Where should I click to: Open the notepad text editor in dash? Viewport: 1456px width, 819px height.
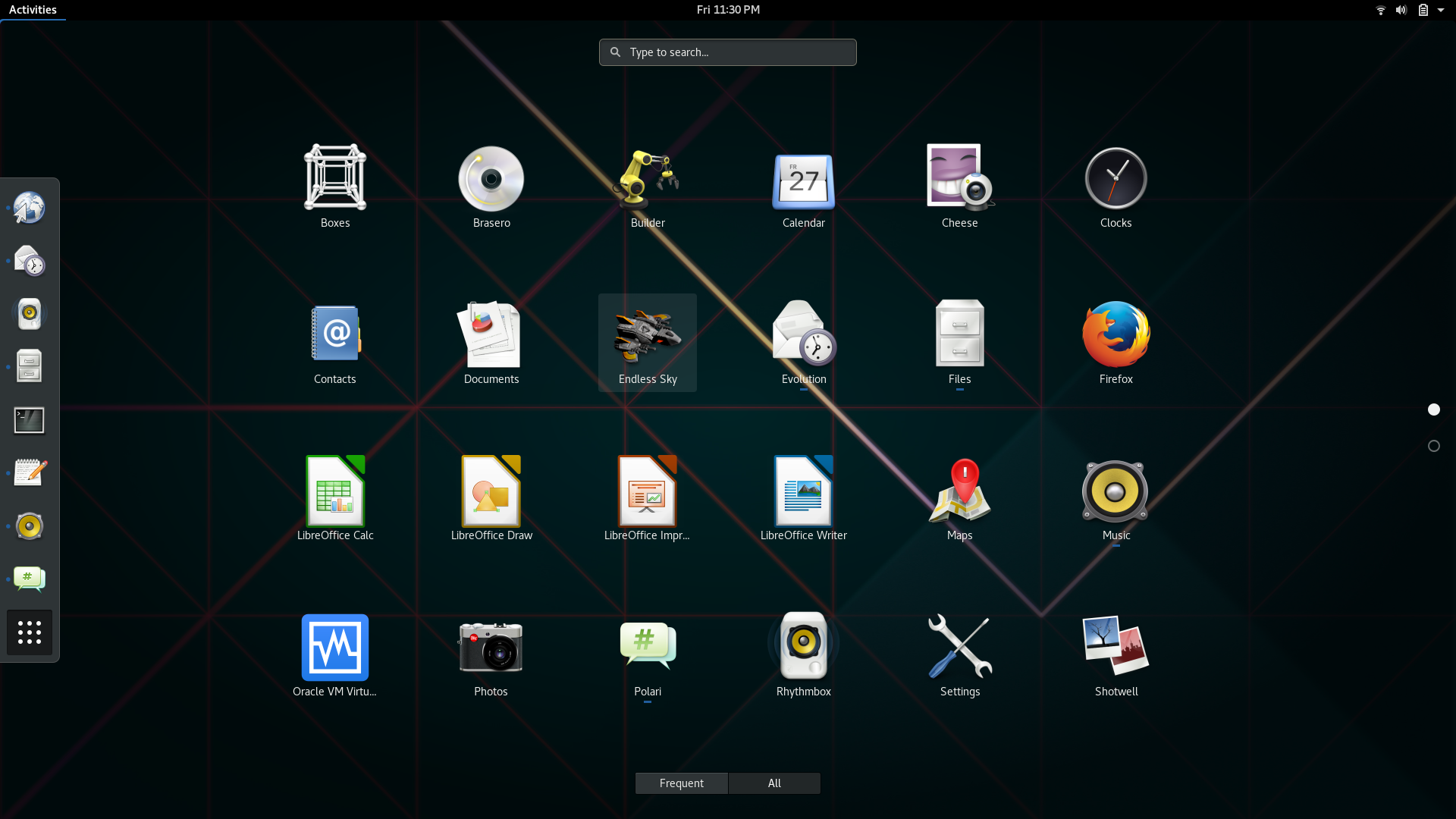30,473
